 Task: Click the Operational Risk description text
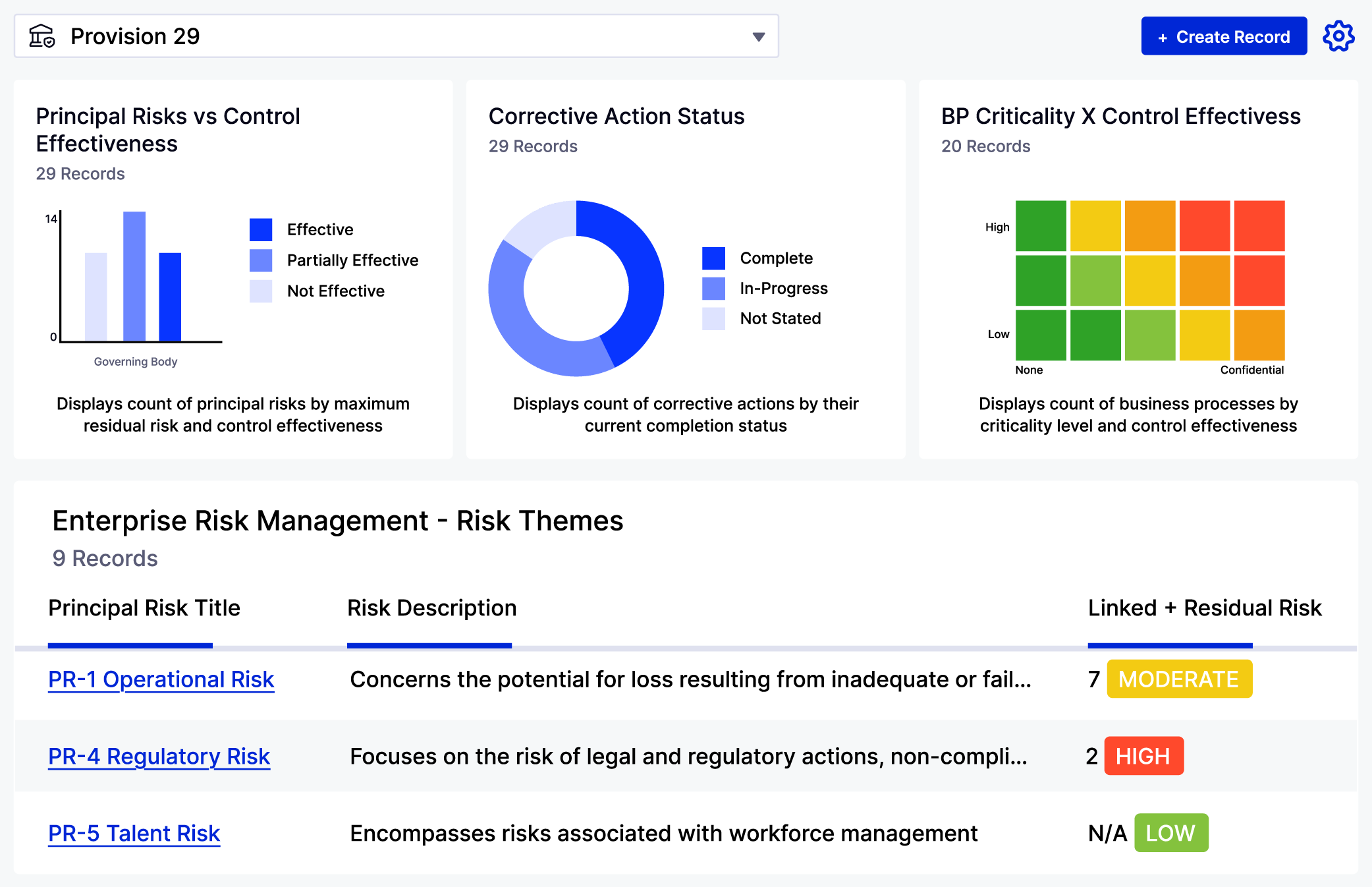(691, 679)
